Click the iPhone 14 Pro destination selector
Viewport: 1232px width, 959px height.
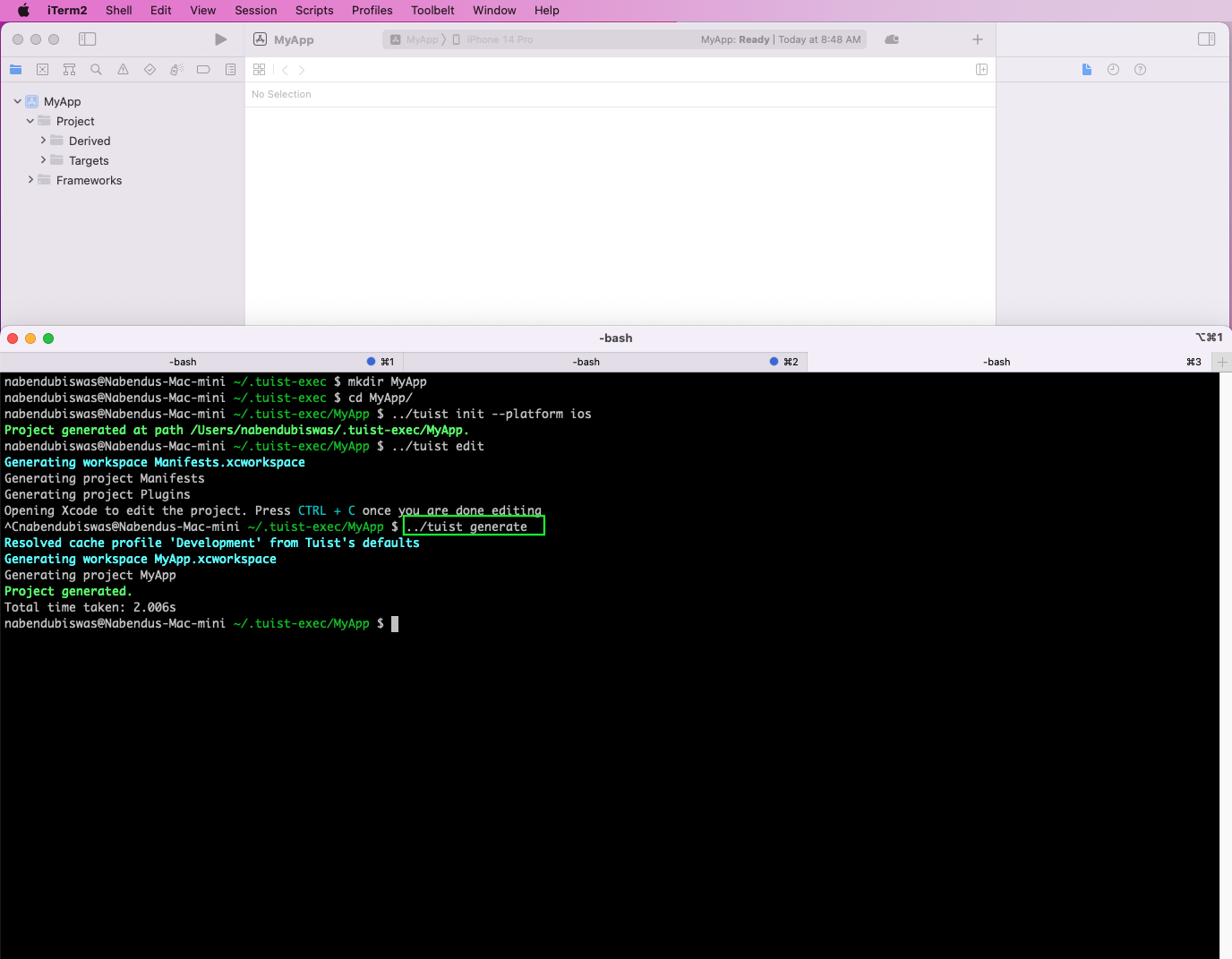(x=499, y=39)
